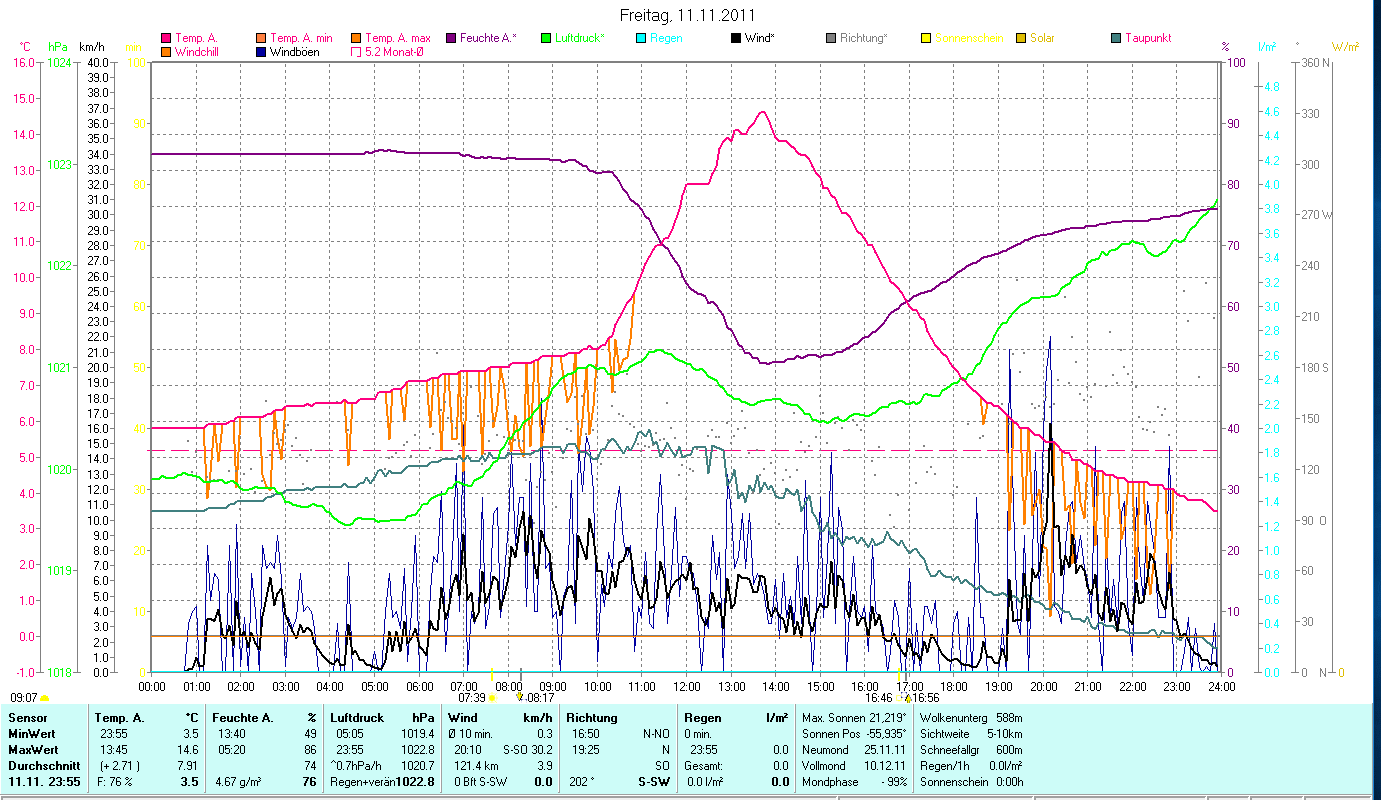This screenshot has width=1381, height=800.
Task: Click the Sensor header in data table
Action: click(27, 717)
